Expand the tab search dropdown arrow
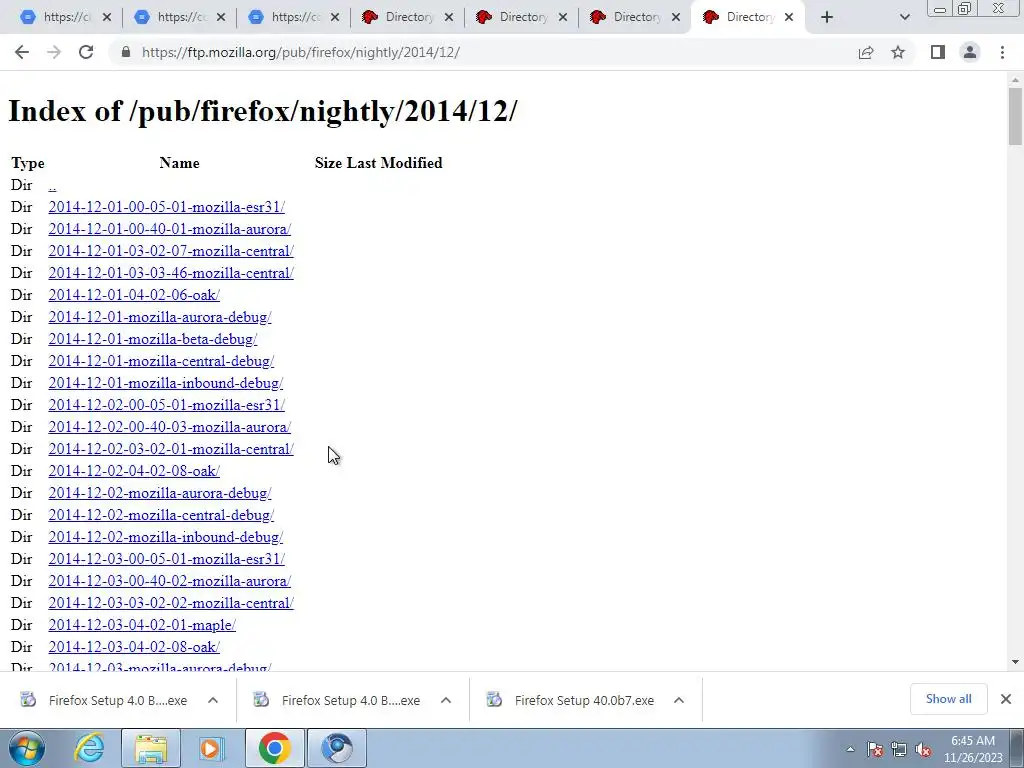 click(904, 18)
